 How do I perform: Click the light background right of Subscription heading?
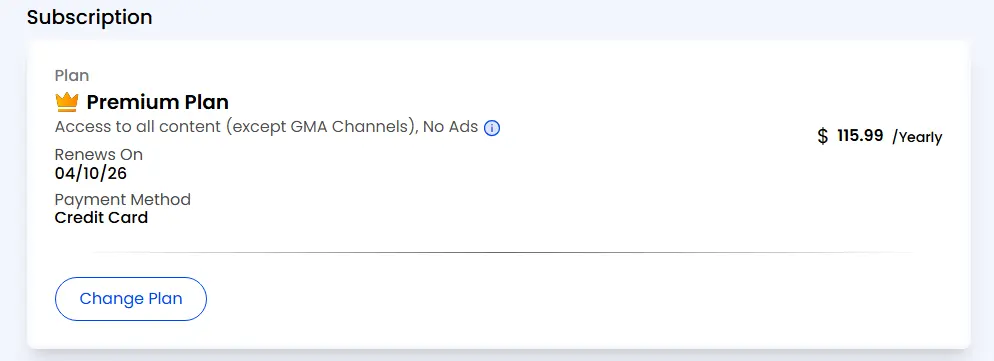571,17
